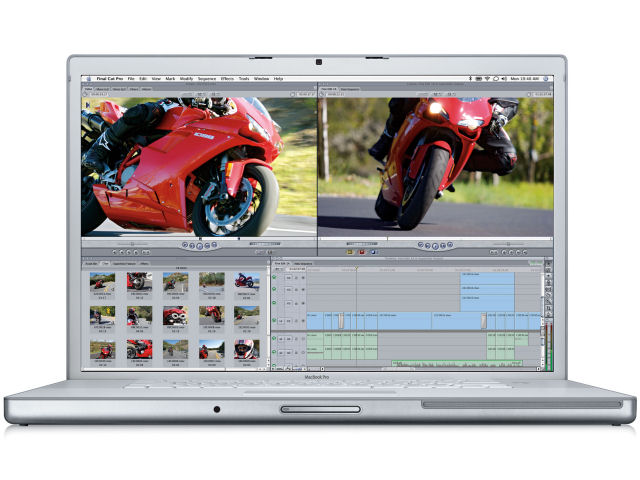Viewport: 640px width, 480px height.
Task: Switch to Filters tab in Viewer
Action: [x=134, y=89]
